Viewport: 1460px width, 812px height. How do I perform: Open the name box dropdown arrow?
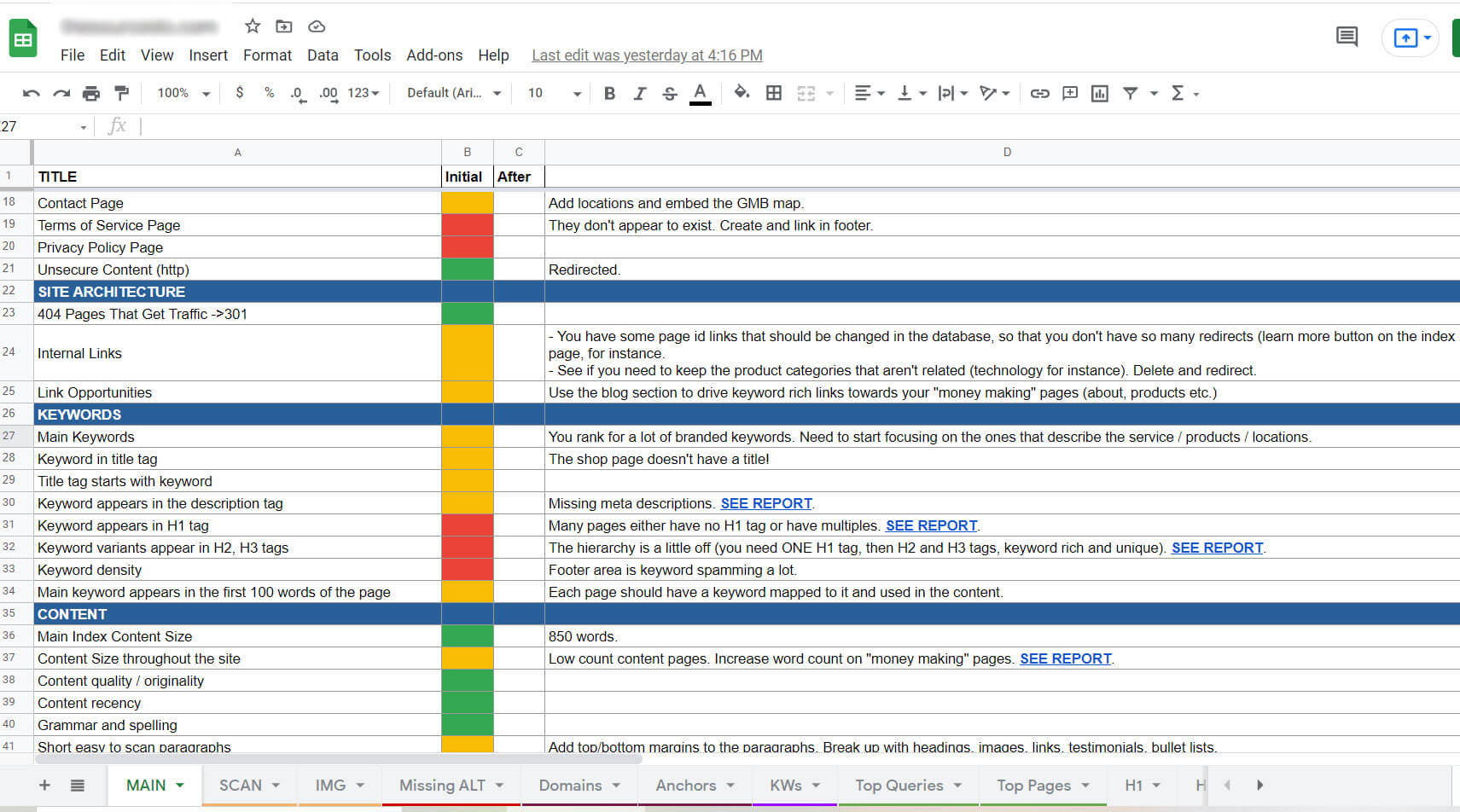click(84, 127)
